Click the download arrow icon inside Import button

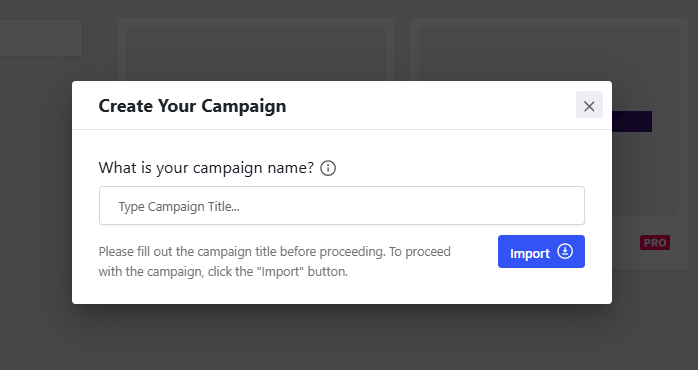tap(565, 252)
